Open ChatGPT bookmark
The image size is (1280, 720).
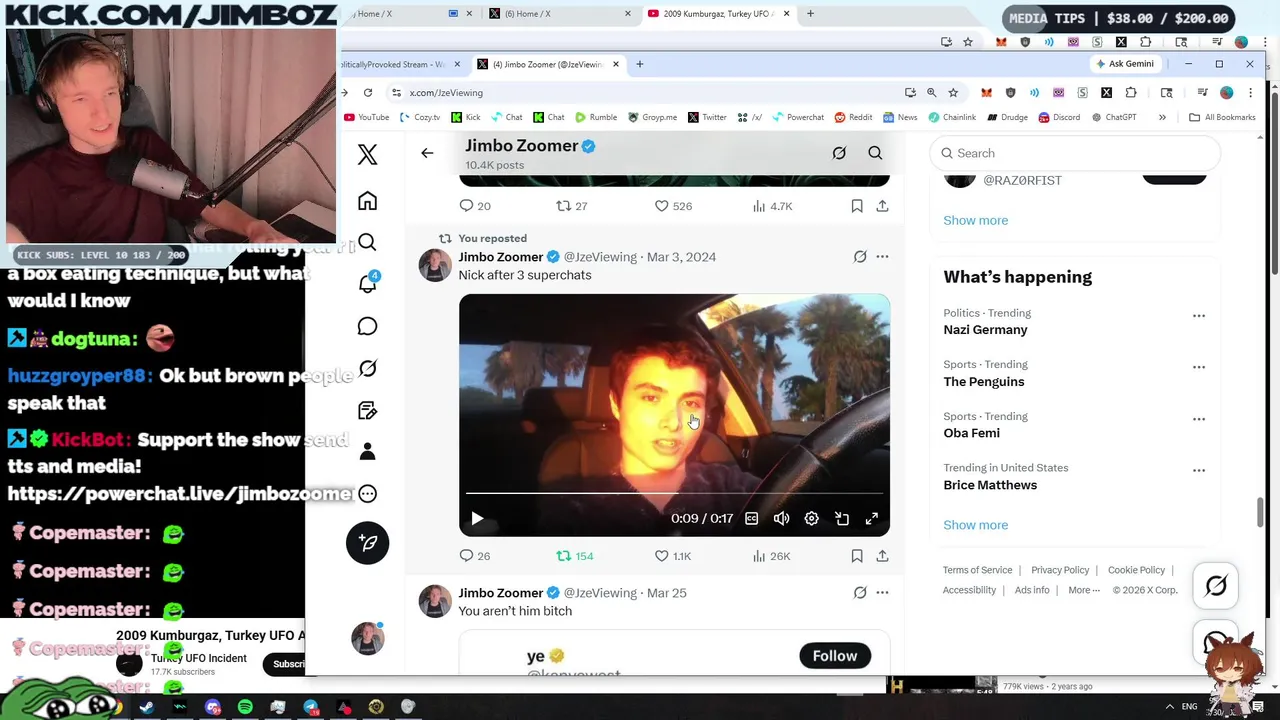[1114, 117]
